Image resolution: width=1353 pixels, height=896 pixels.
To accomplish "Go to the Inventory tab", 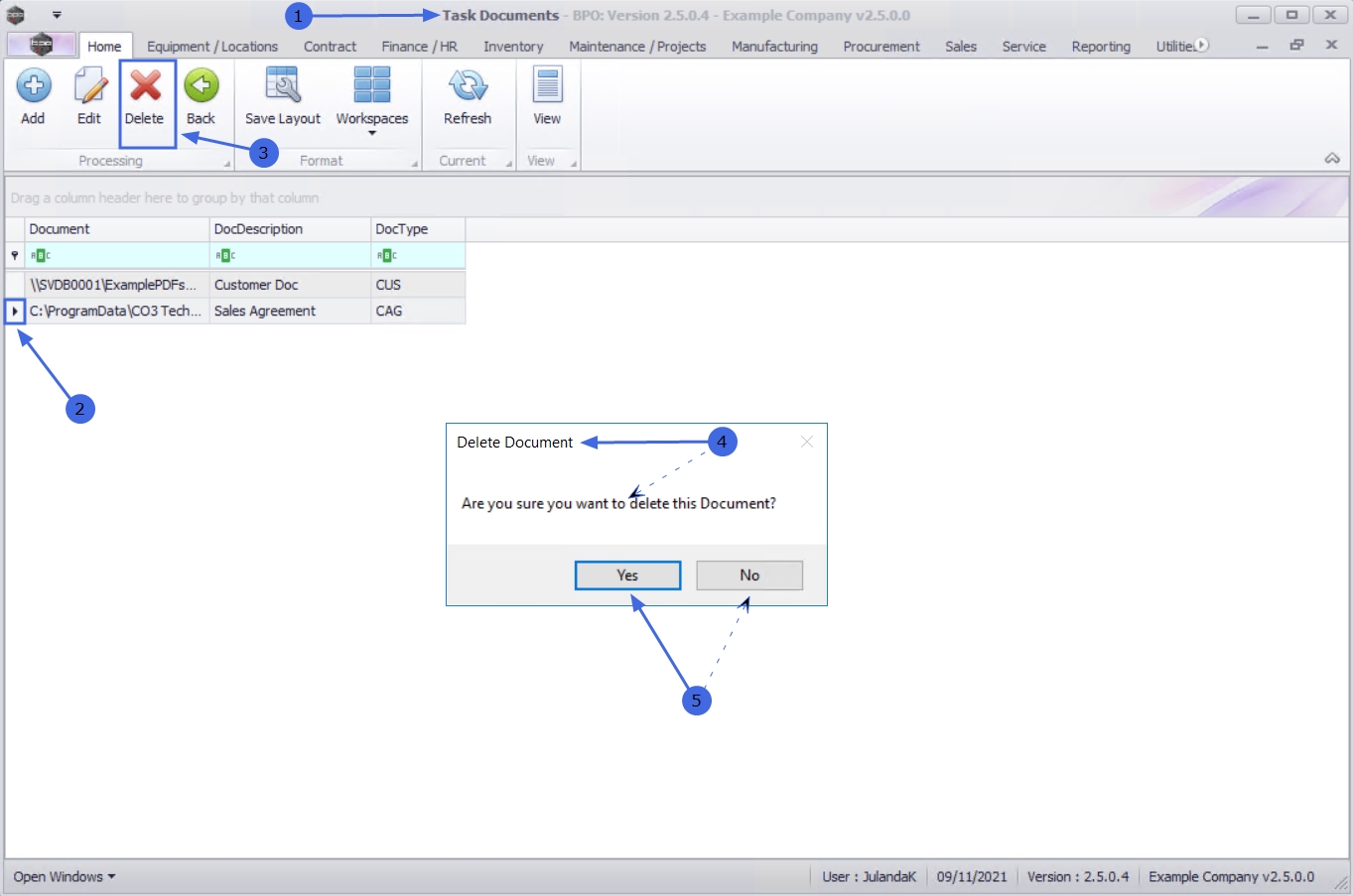I will click(x=513, y=47).
